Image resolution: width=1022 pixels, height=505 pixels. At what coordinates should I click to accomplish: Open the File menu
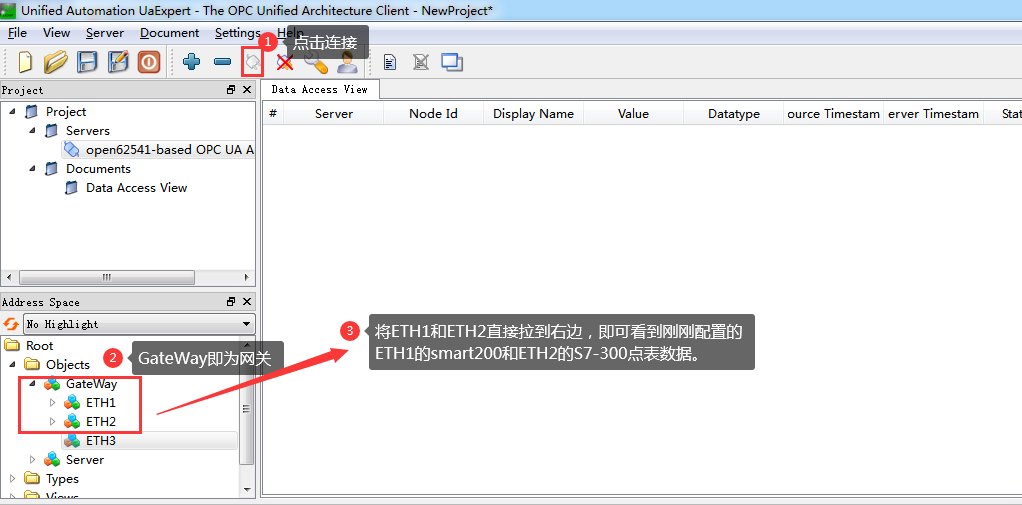coord(18,33)
